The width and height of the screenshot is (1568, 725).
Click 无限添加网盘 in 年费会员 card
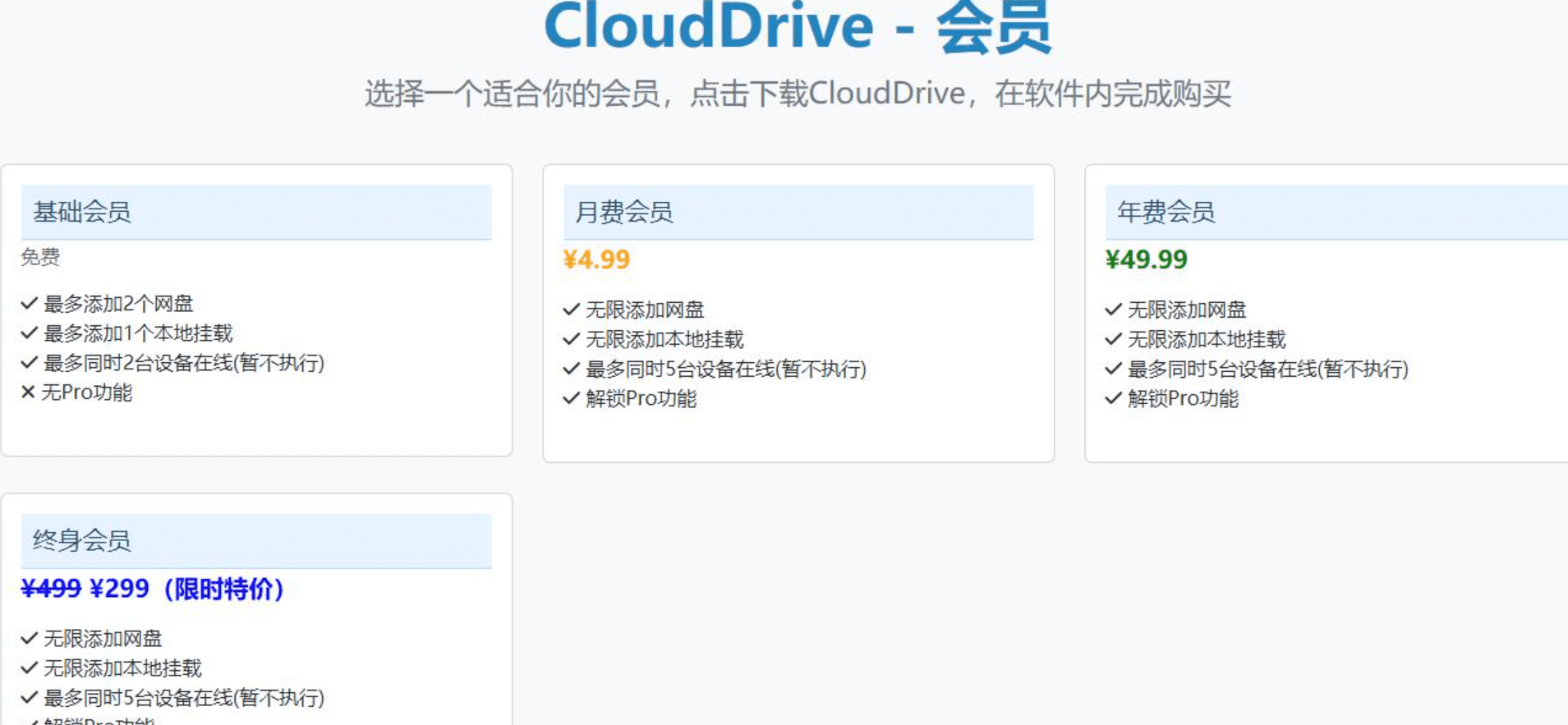1187,310
